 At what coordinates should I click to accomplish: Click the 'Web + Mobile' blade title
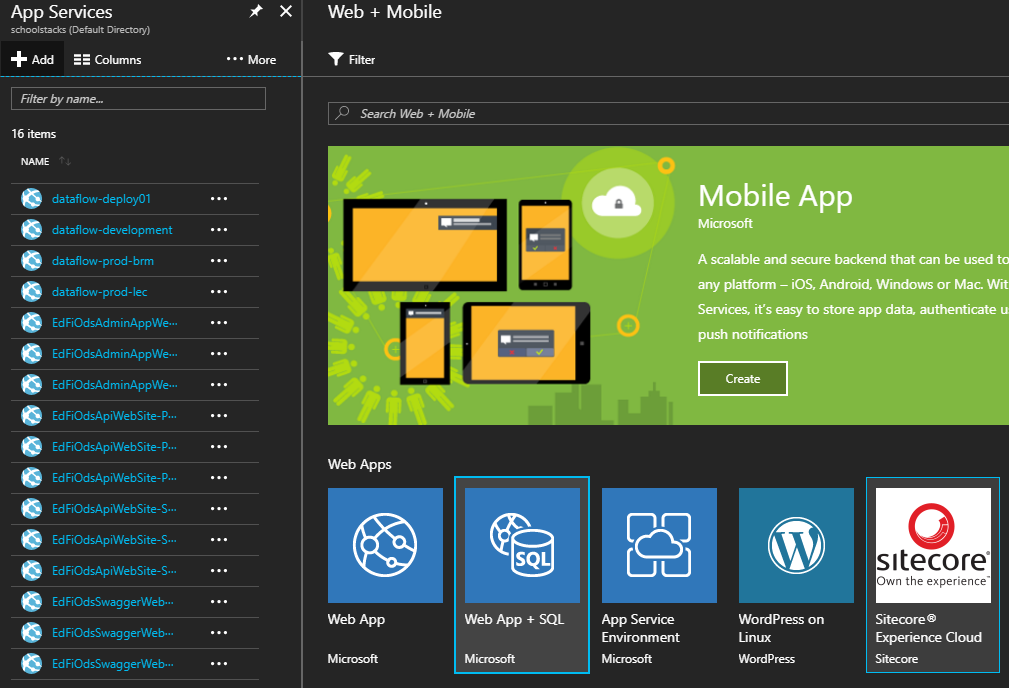pos(385,12)
